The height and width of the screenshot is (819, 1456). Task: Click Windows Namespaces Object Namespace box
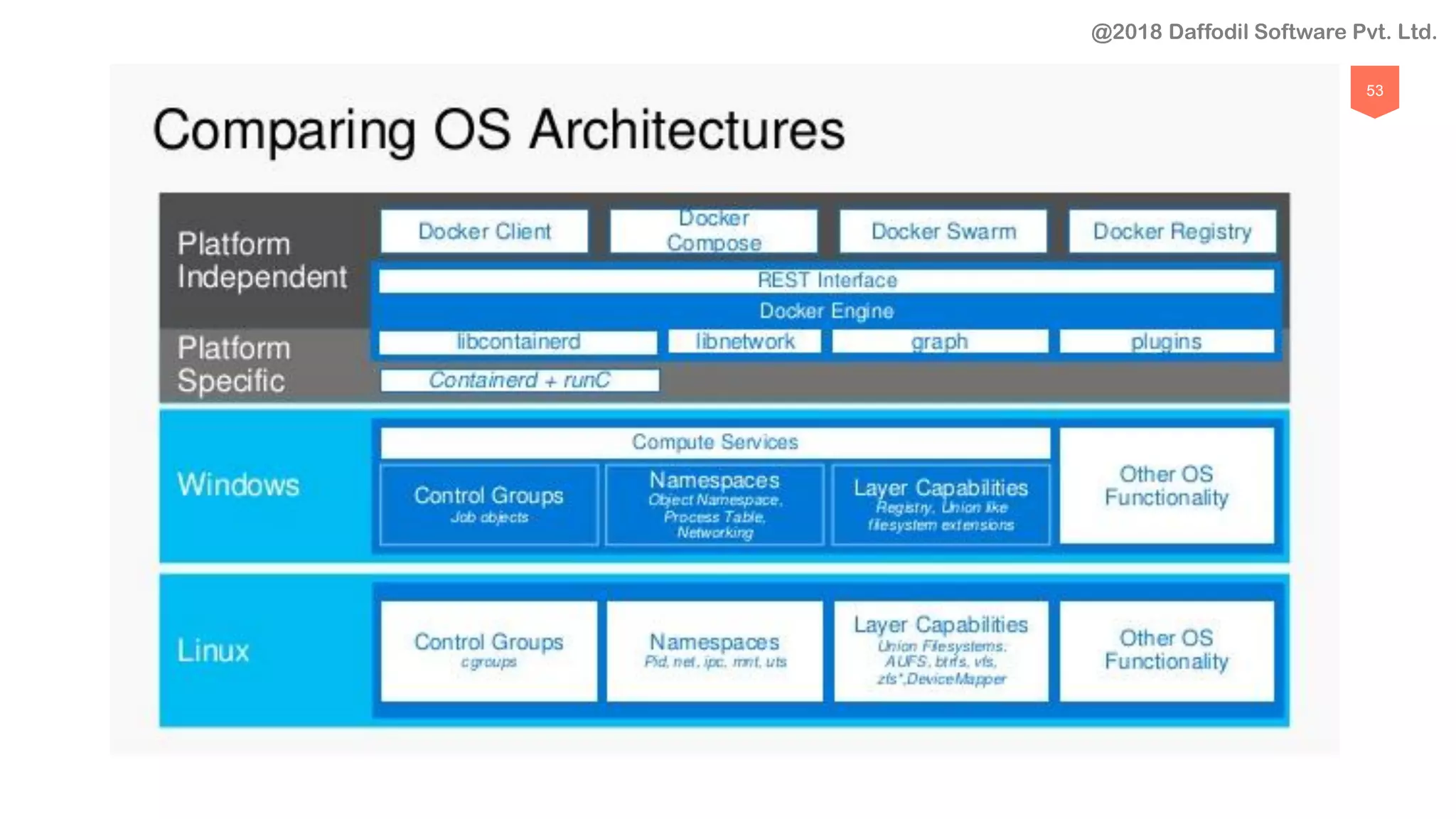pos(714,505)
